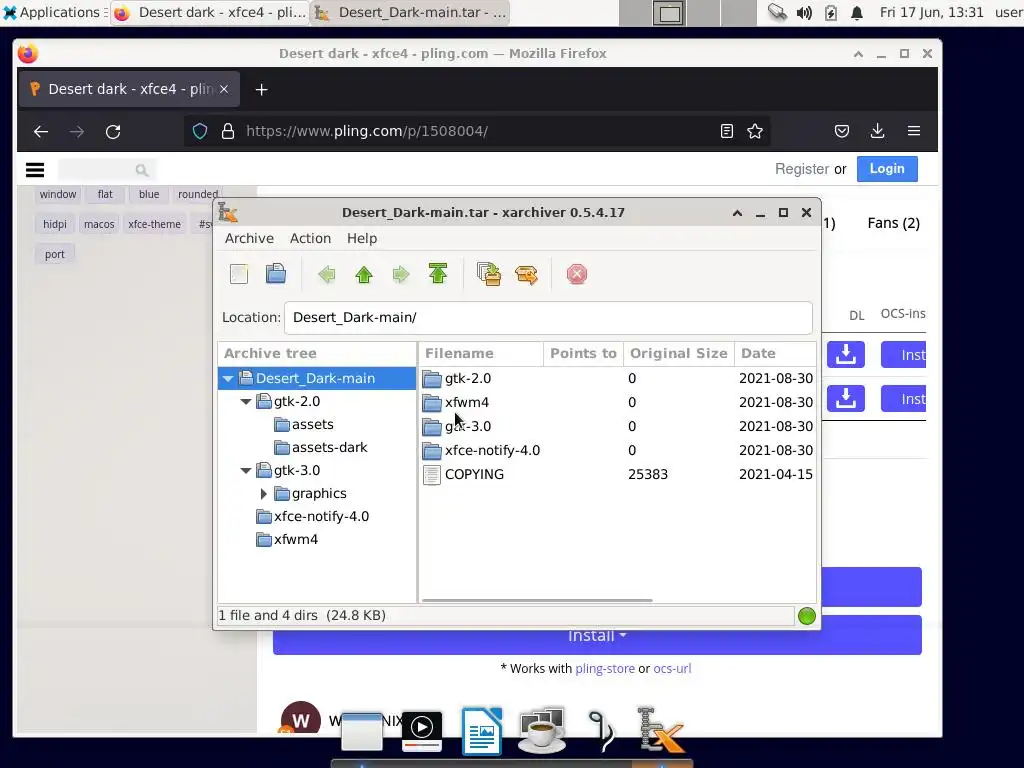Click the horizontal scrollbar in the file list
Image resolution: width=1024 pixels, height=768 pixels.
click(x=537, y=600)
